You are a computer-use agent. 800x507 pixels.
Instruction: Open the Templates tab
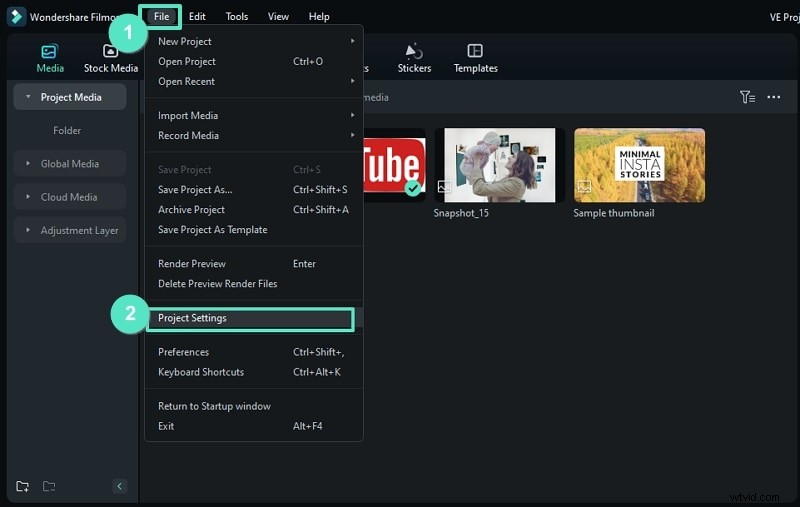point(476,58)
